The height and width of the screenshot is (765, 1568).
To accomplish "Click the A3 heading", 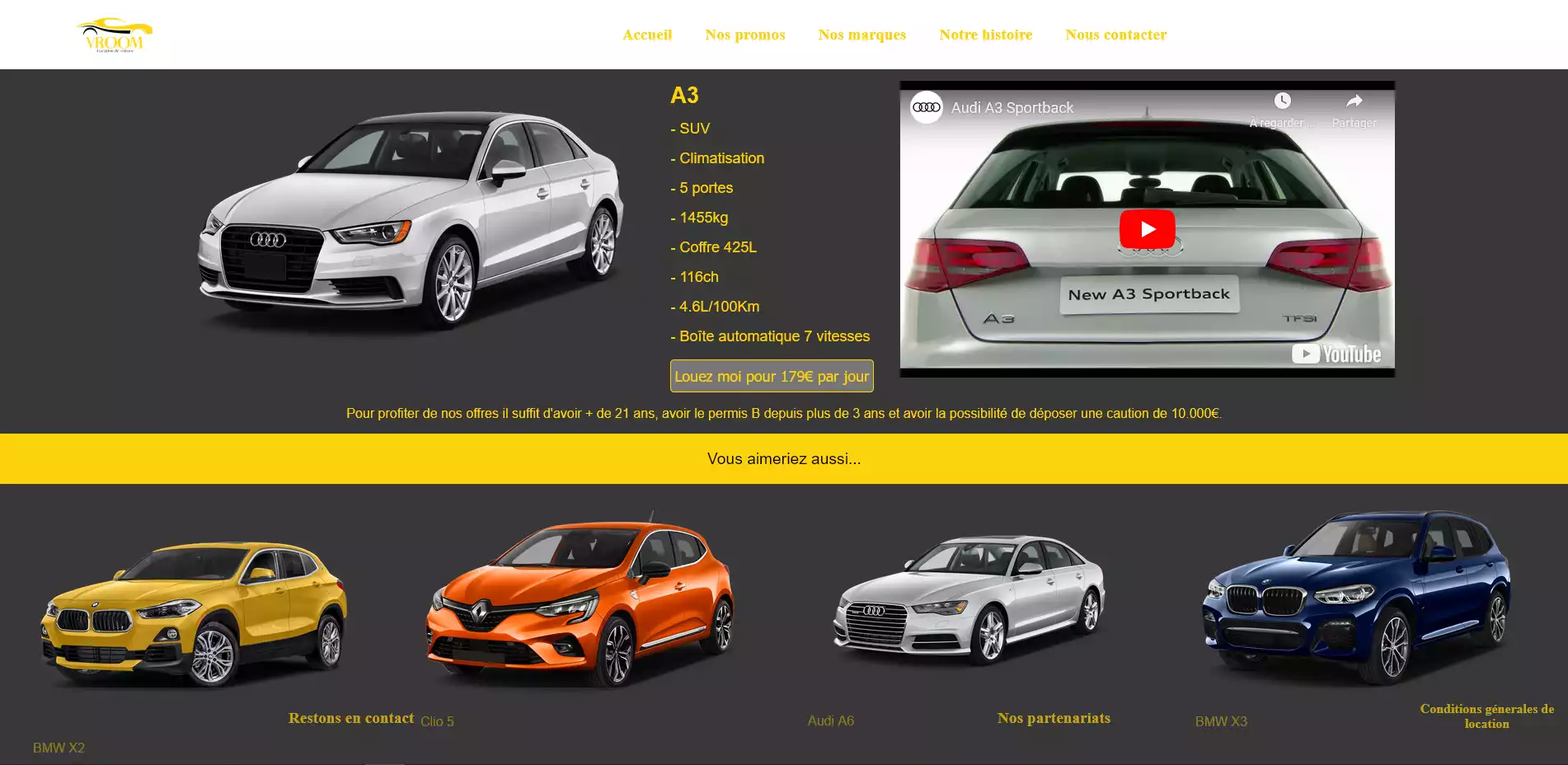I will (x=684, y=96).
